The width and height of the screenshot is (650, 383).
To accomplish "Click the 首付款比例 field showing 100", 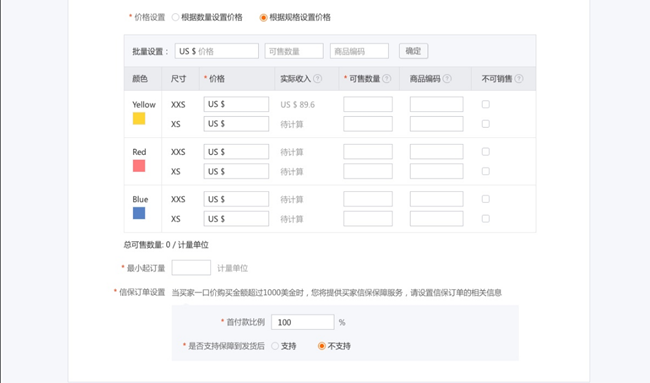I will [303, 322].
